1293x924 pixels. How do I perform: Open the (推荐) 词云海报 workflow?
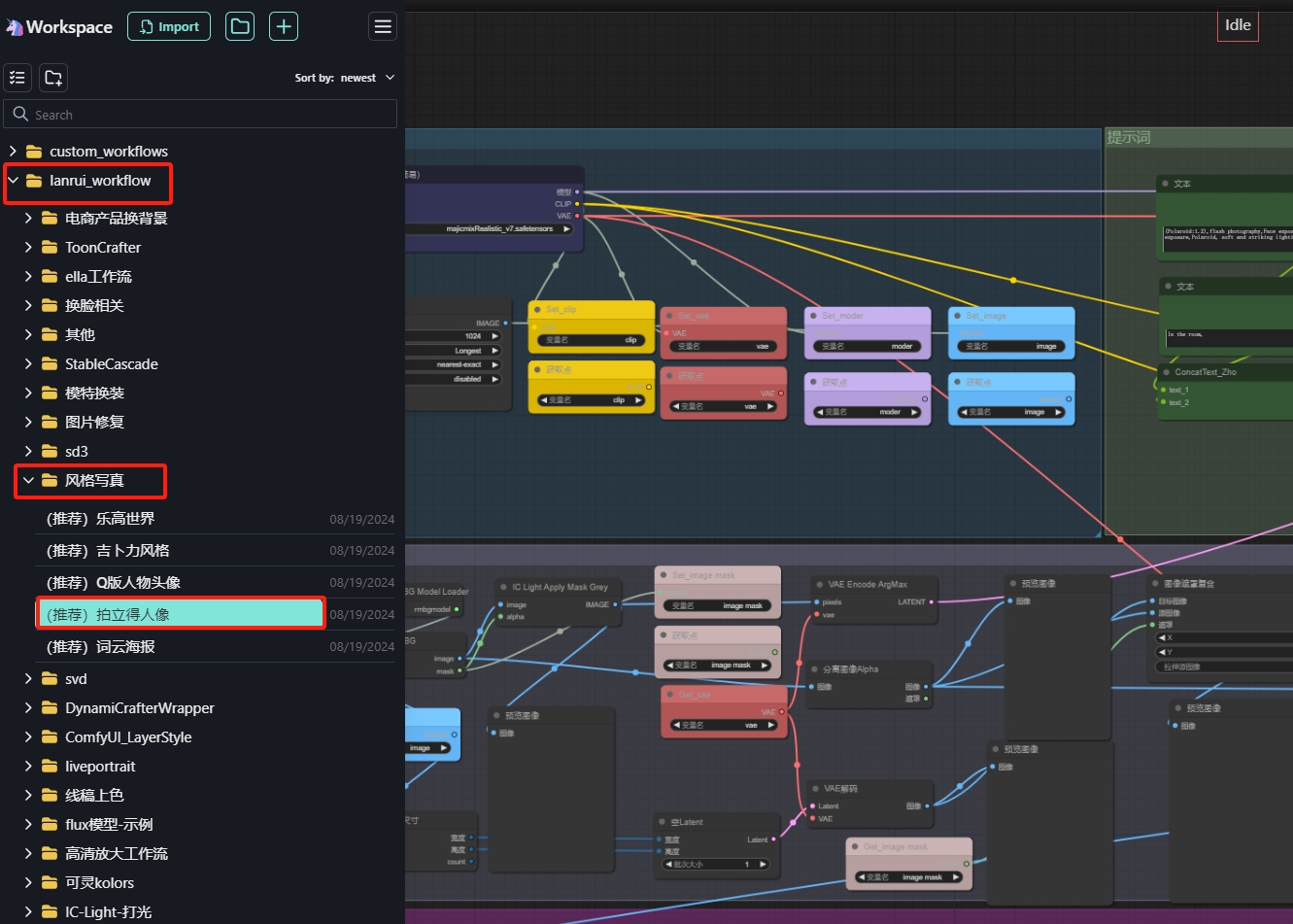(x=216, y=647)
